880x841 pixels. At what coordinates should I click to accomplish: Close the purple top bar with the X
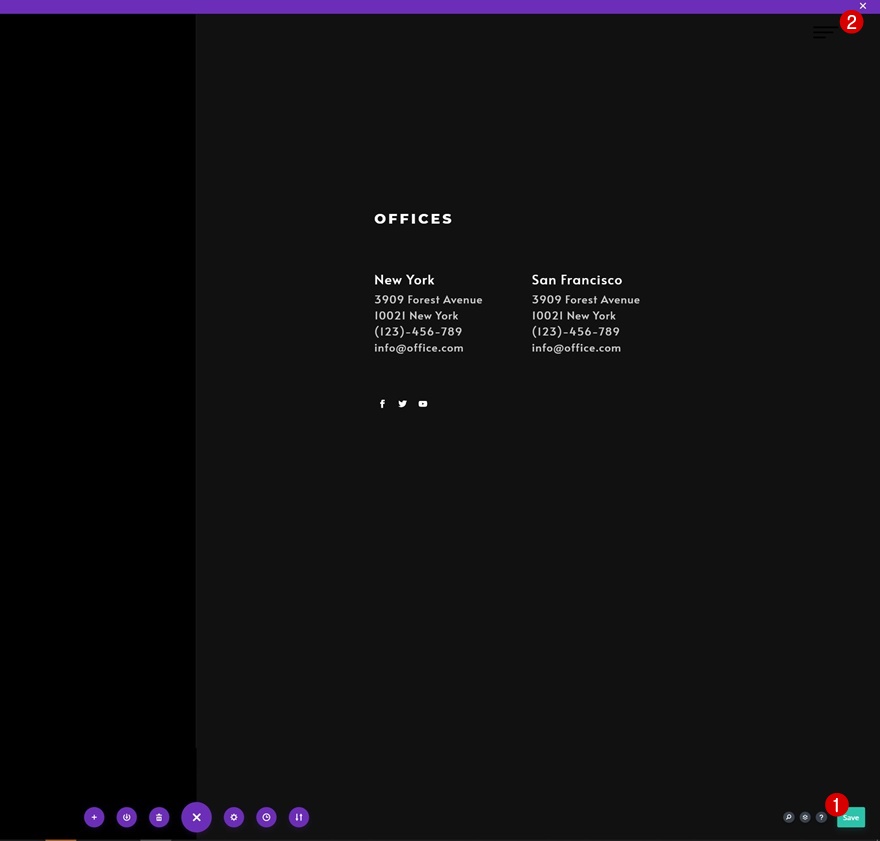click(863, 6)
